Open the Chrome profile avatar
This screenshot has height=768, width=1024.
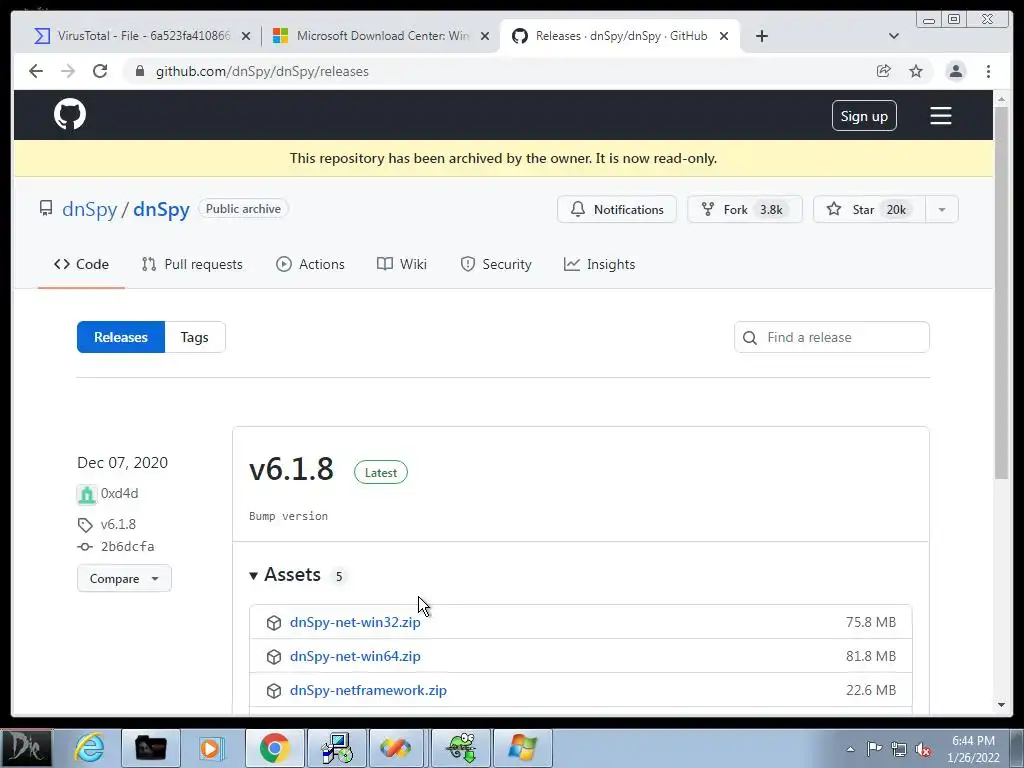(955, 71)
